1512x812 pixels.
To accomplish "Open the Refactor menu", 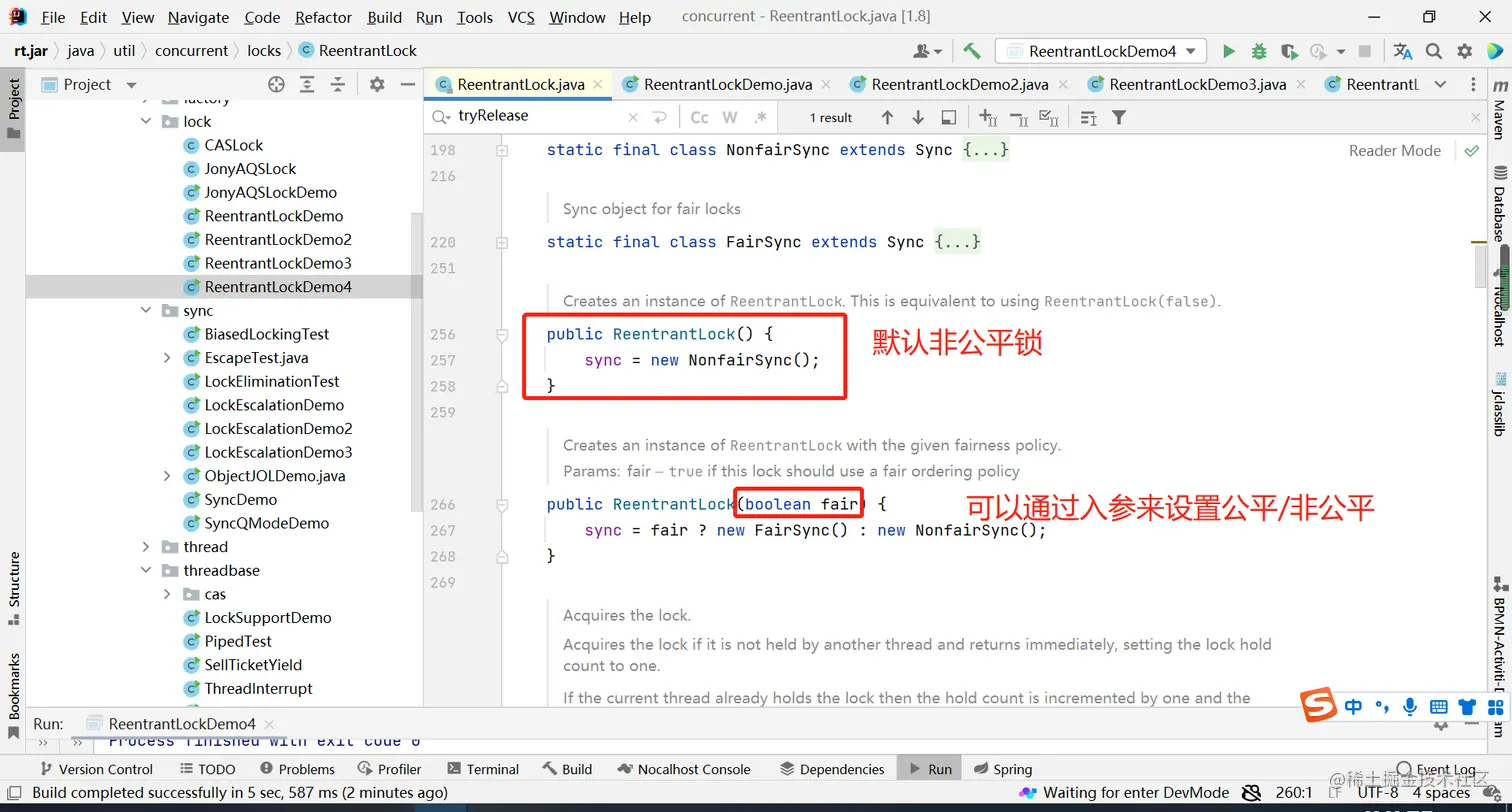I will [x=323, y=17].
